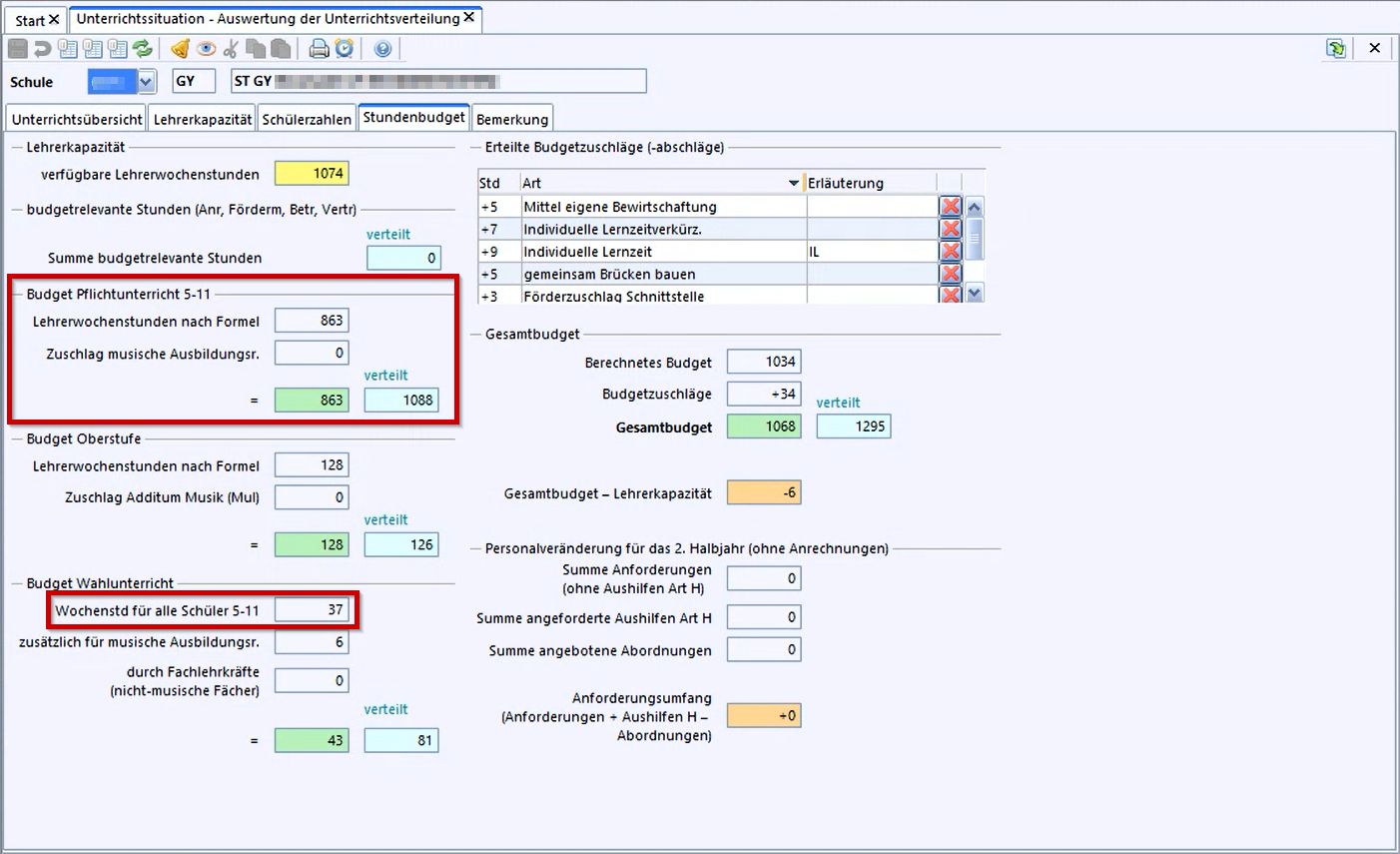Click the ST GY school name field
Viewport: 1400px width, 854px height.
[438, 81]
